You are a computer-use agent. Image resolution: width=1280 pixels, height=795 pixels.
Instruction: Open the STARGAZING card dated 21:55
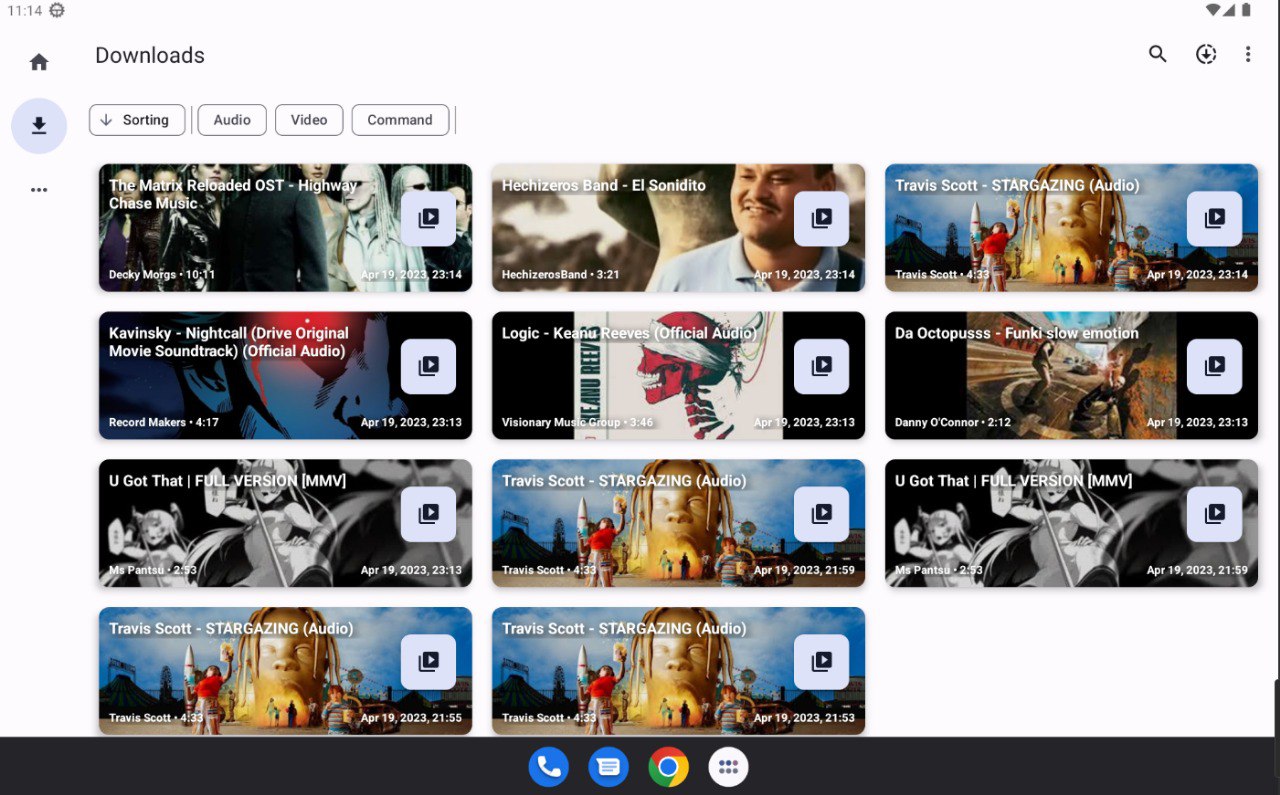285,671
